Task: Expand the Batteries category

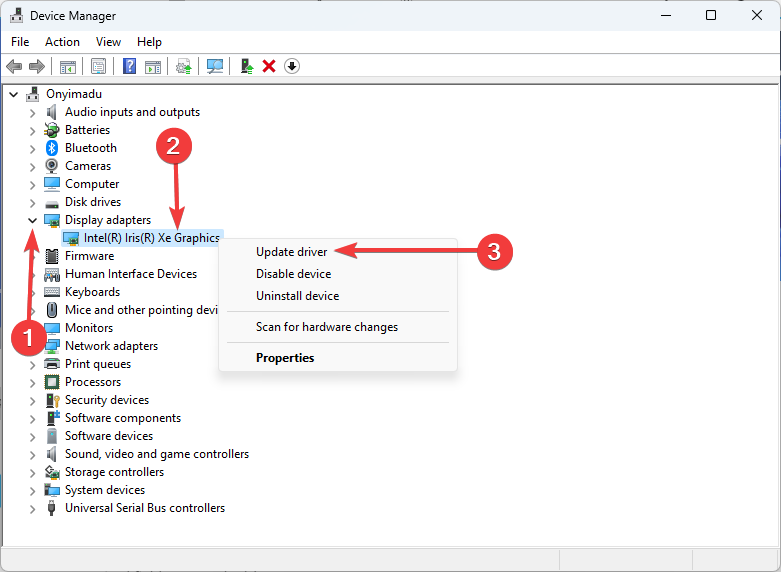Action: click(x=32, y=131)
